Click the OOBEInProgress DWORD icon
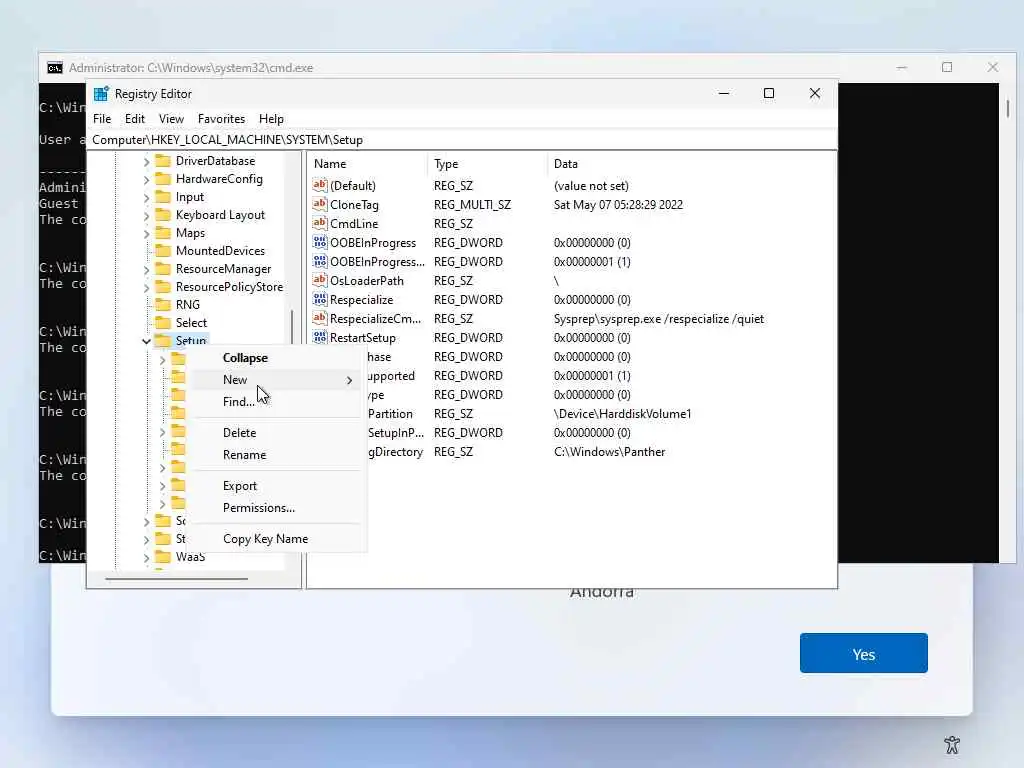The height and width of the screenshot is (768, 1024). point(319,242)
